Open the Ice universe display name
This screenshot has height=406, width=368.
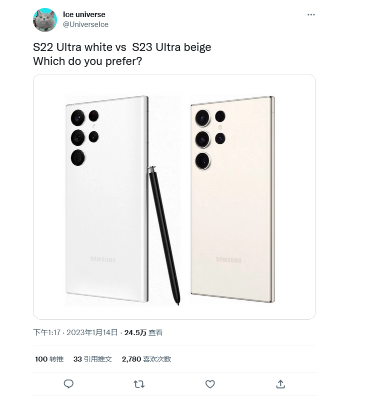pos(84,14)
